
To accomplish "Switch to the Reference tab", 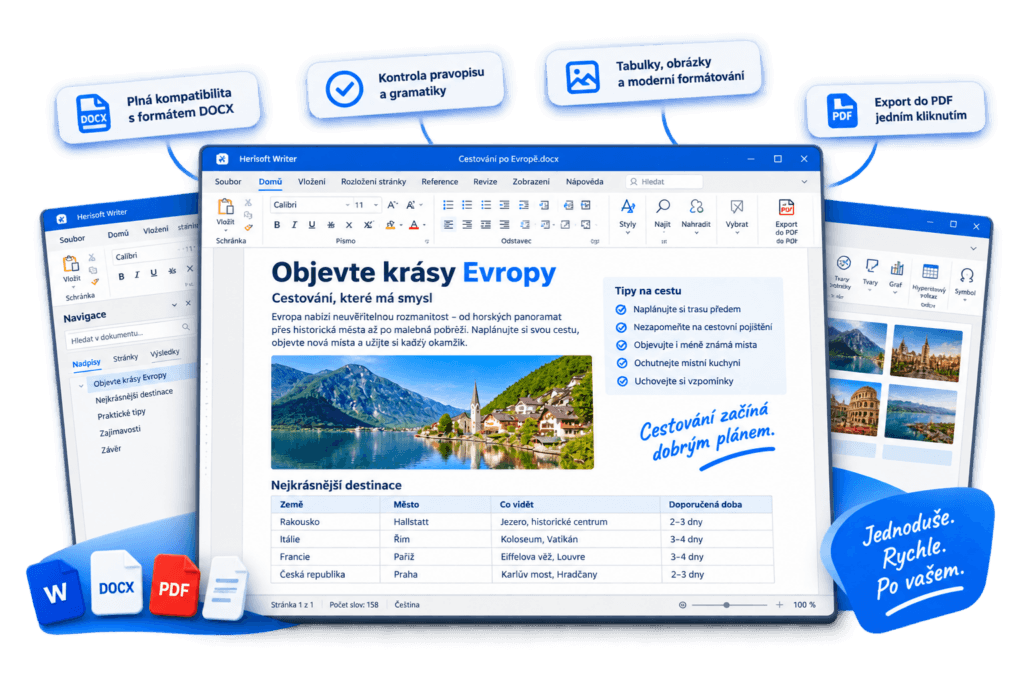I will (440, 182).
